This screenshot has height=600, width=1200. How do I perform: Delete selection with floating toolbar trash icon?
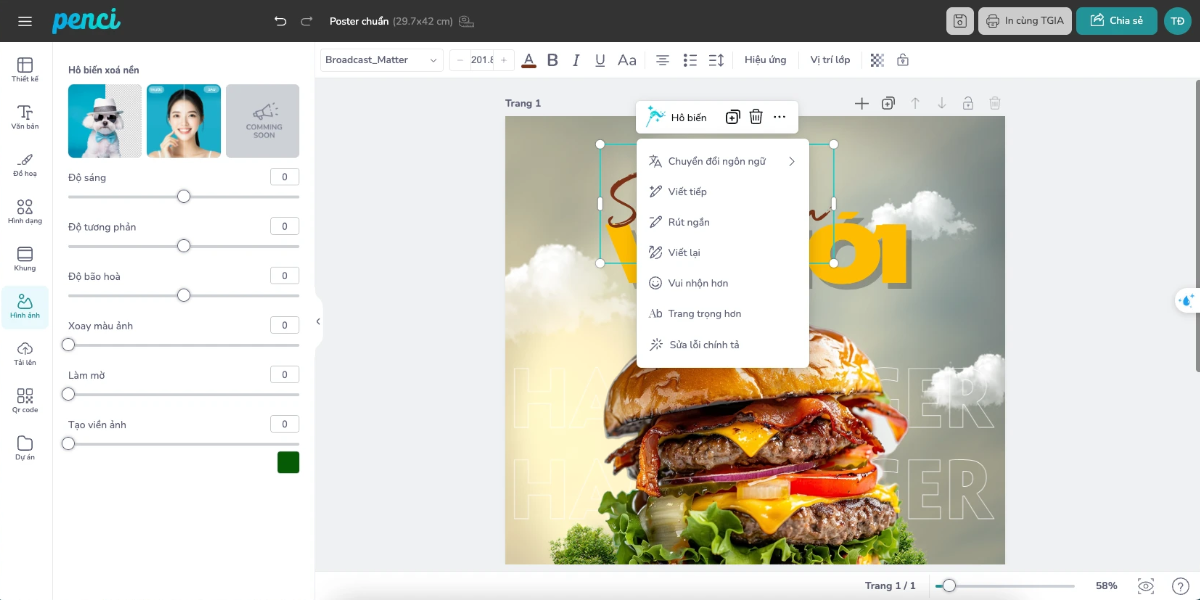(x=756, y=117)
